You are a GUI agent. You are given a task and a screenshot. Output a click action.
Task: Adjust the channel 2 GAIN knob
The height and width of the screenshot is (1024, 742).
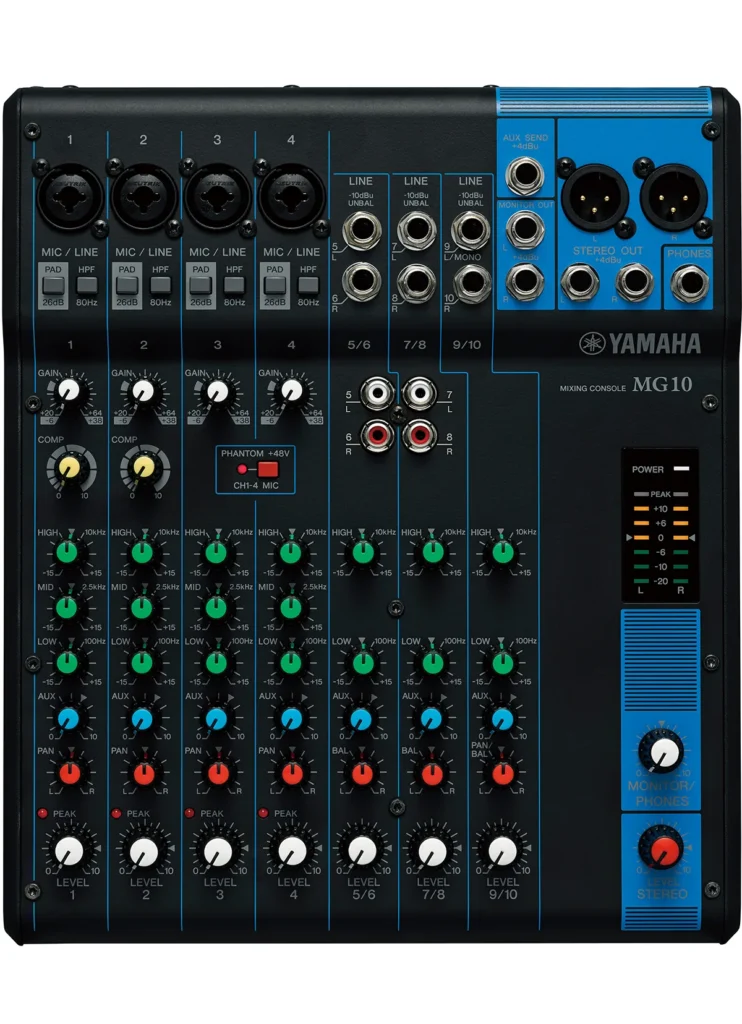click(142, 391)
